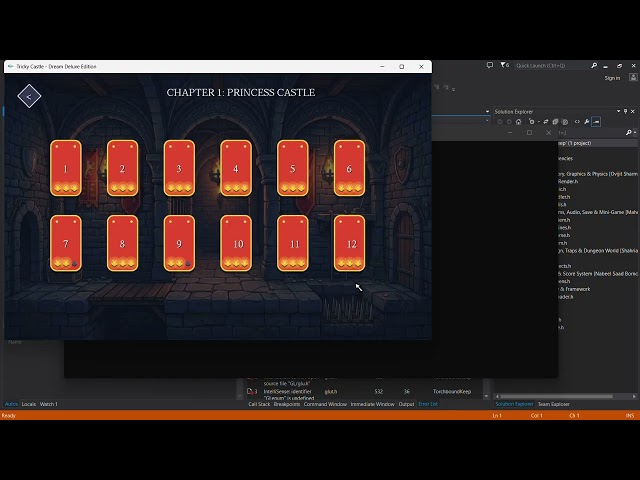This screenshot has width=640, height=480.
Task: Open Immediate Window tab
Action: (x=373, y=404)
